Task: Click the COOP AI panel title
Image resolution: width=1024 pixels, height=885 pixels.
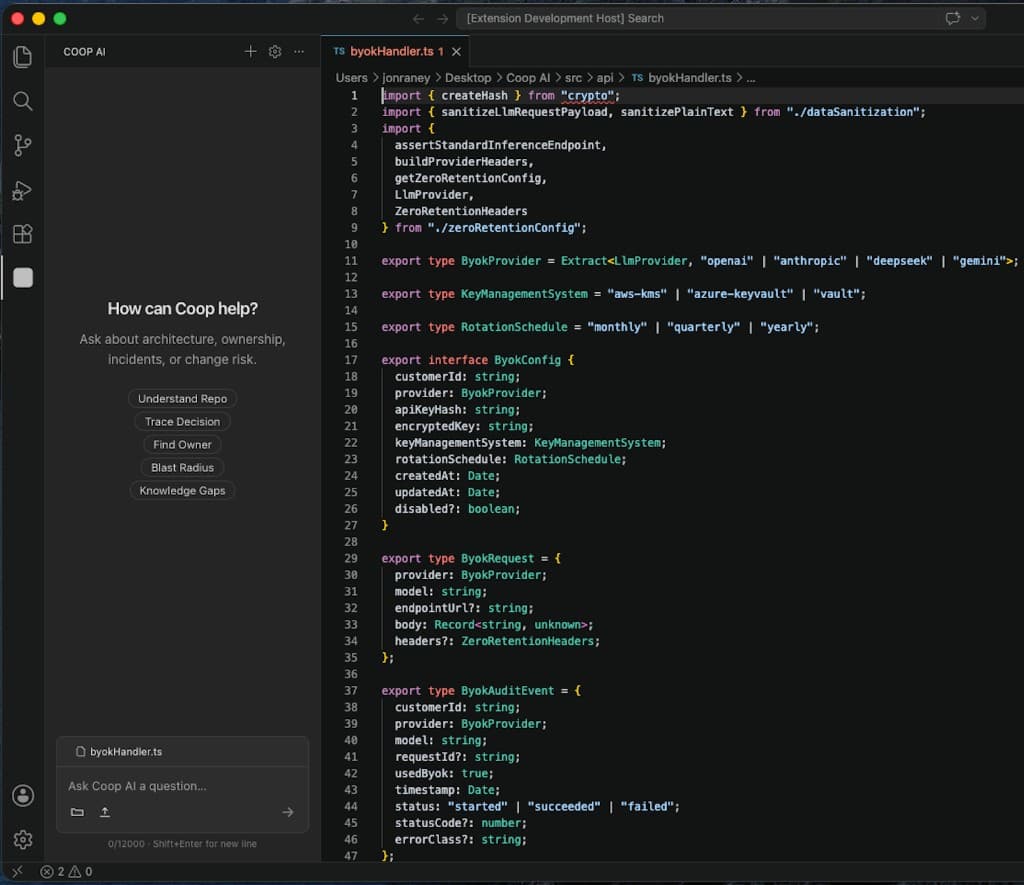Action: tap(84, 52)
